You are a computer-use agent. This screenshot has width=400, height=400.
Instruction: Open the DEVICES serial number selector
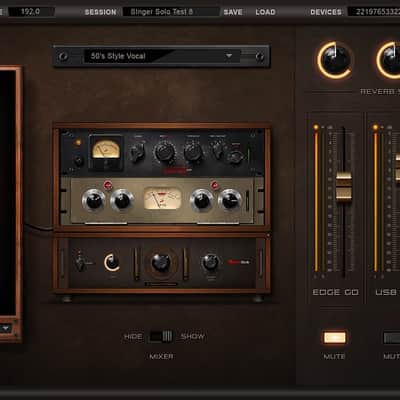coord(374,12)
